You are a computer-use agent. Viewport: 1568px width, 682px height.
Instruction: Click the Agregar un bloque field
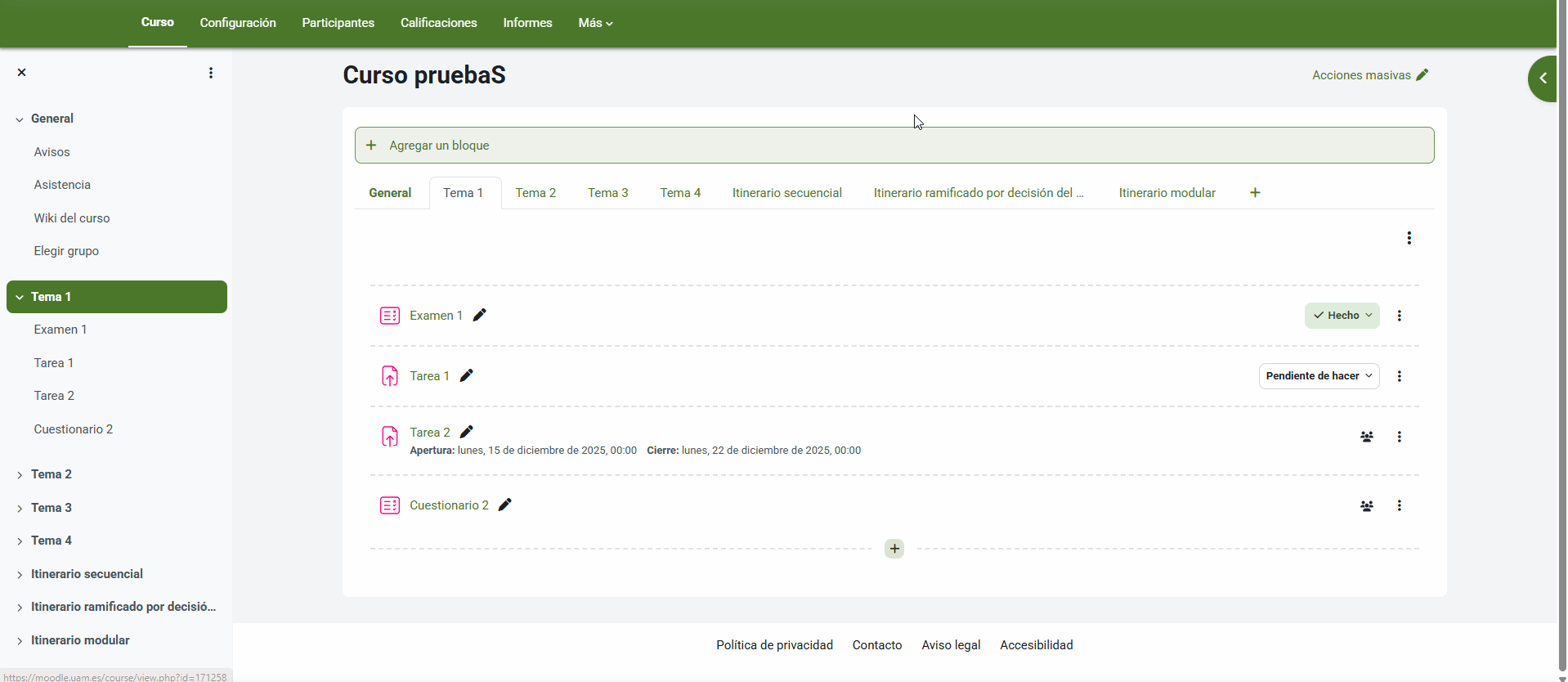(894, 146)
